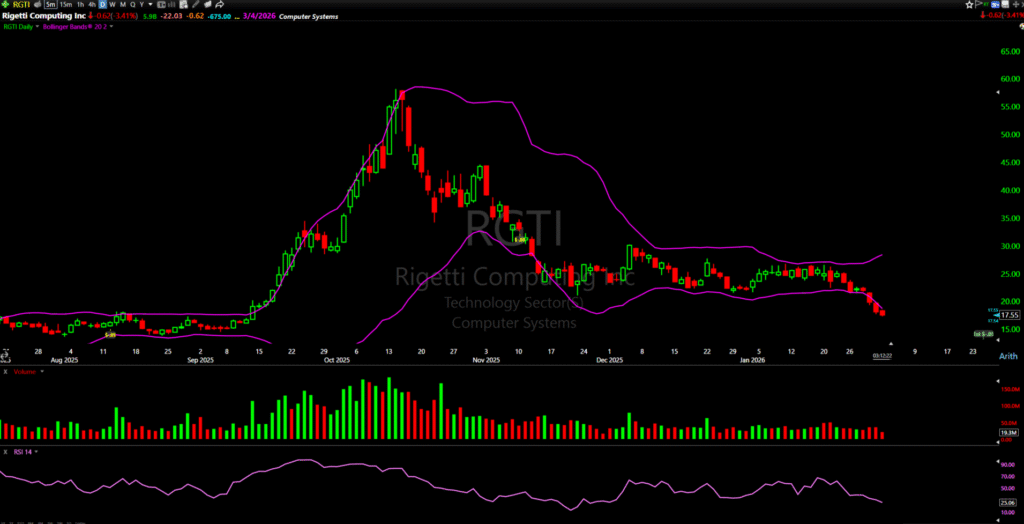The image size is (1024, 524).
Task: Switch to the daily D timeframe
Action: pos(101,5)
